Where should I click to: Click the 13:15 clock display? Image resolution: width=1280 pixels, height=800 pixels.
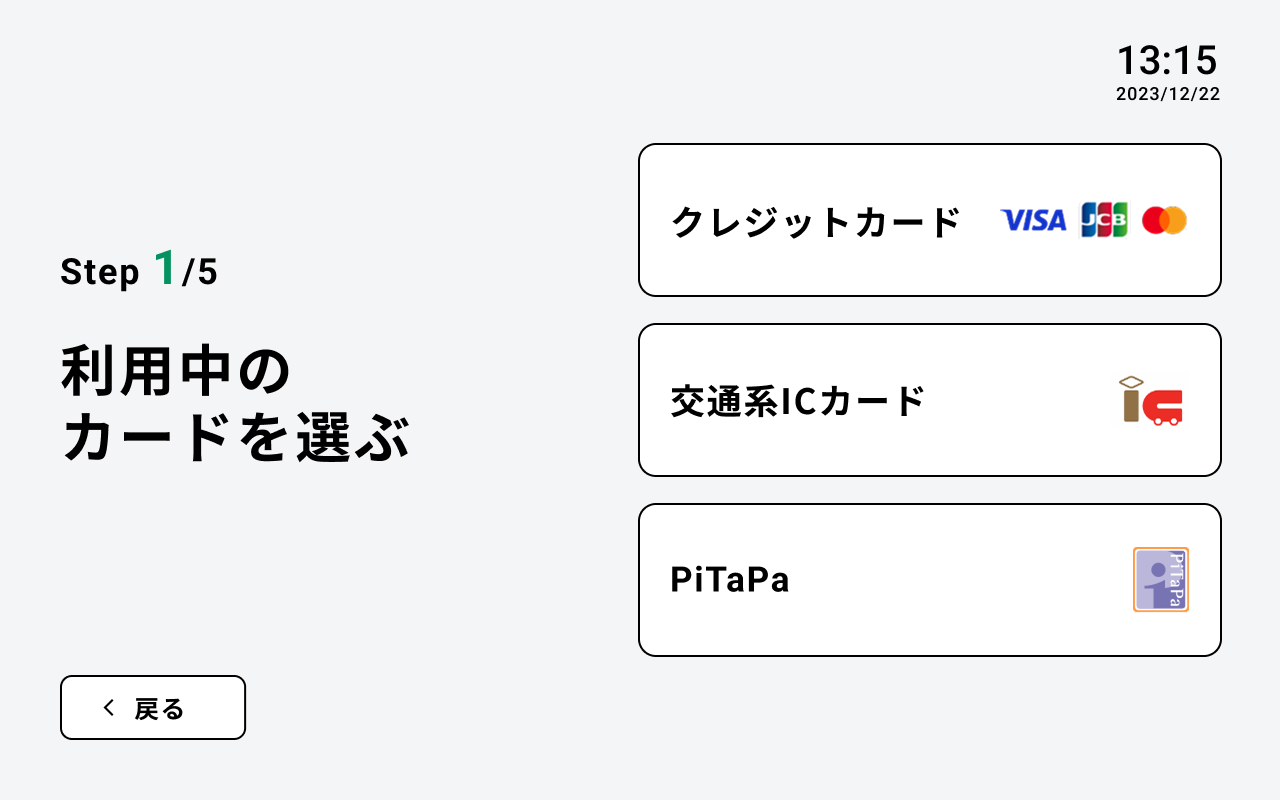click(x=1167, y=61)
